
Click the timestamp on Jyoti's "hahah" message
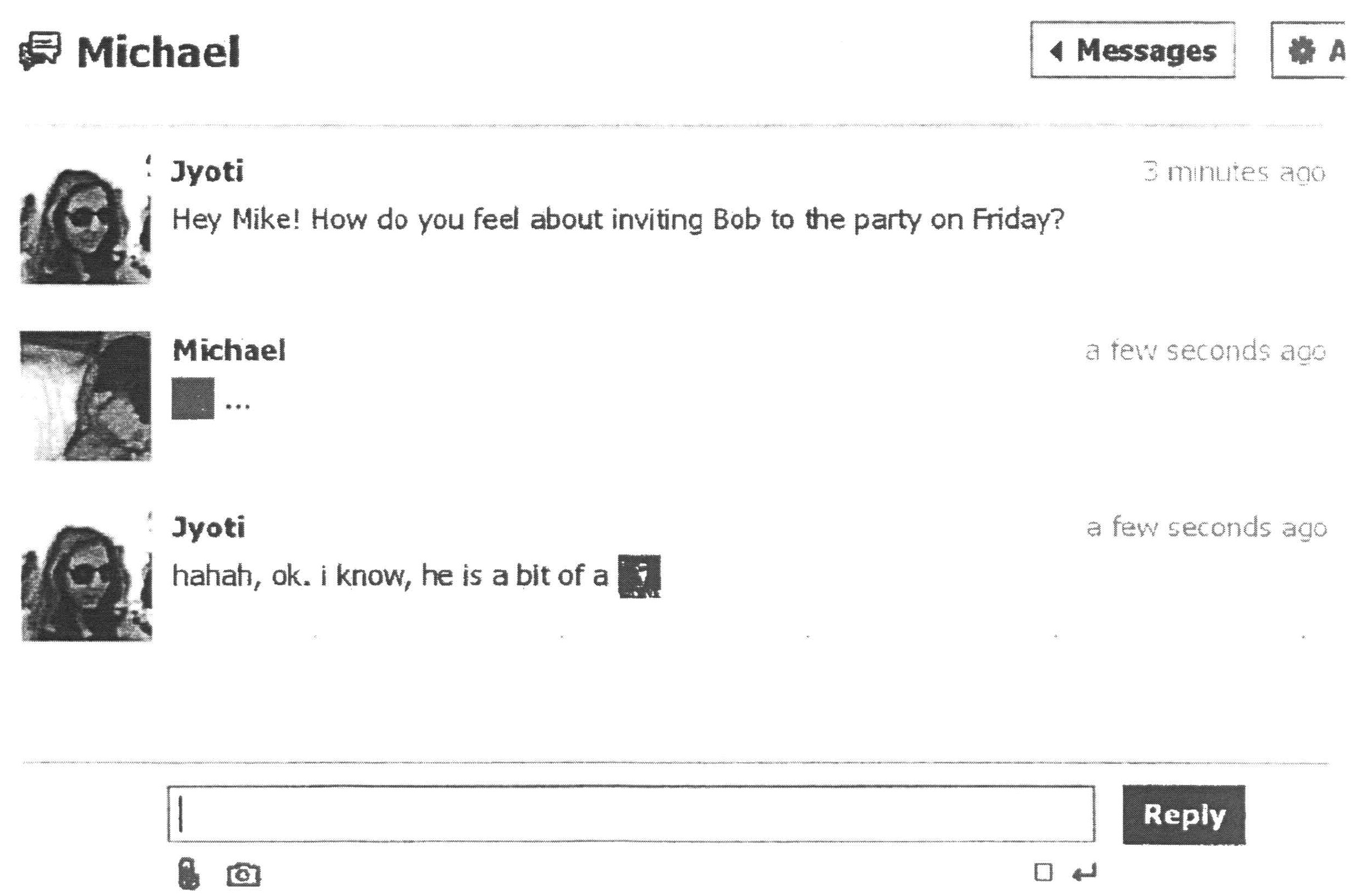tap(1206, 528)
